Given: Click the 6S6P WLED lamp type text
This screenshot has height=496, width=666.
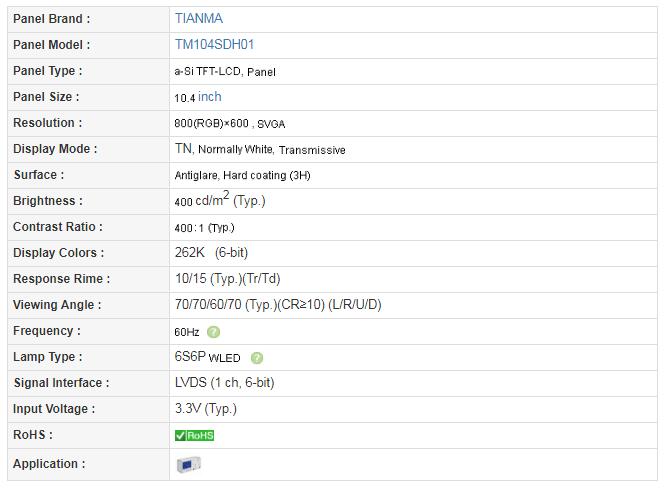Looking at the screenshot, I should (x=207, y=357).
